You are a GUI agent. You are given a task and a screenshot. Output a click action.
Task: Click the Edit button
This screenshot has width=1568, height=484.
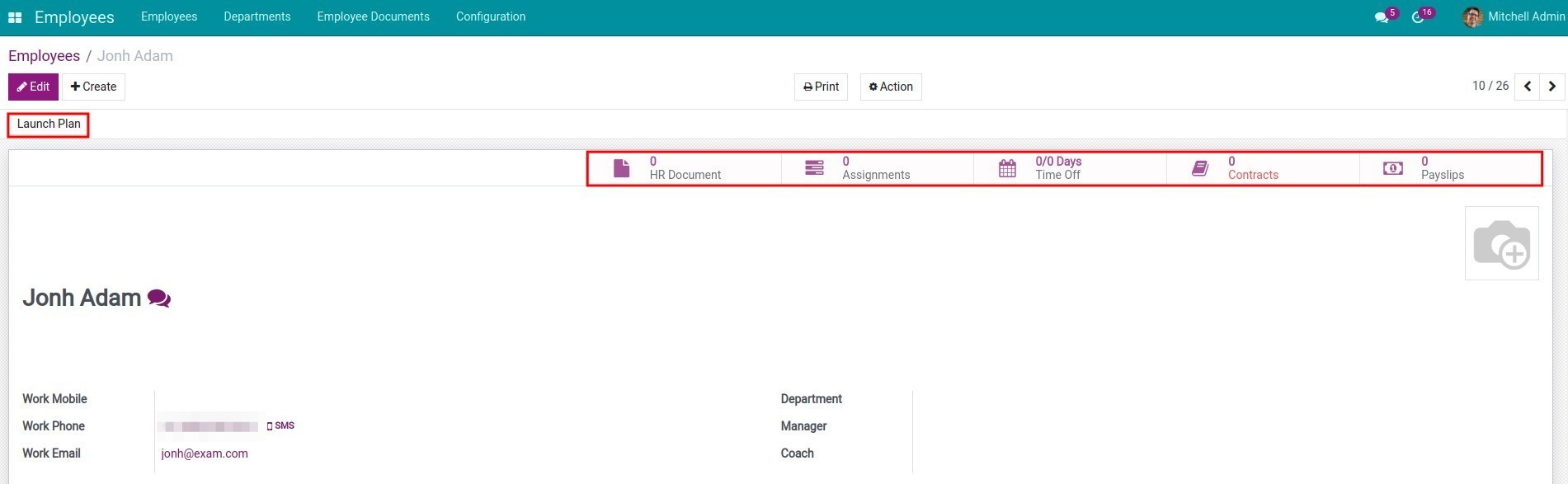pyautogui.click(x=33, y=87)
